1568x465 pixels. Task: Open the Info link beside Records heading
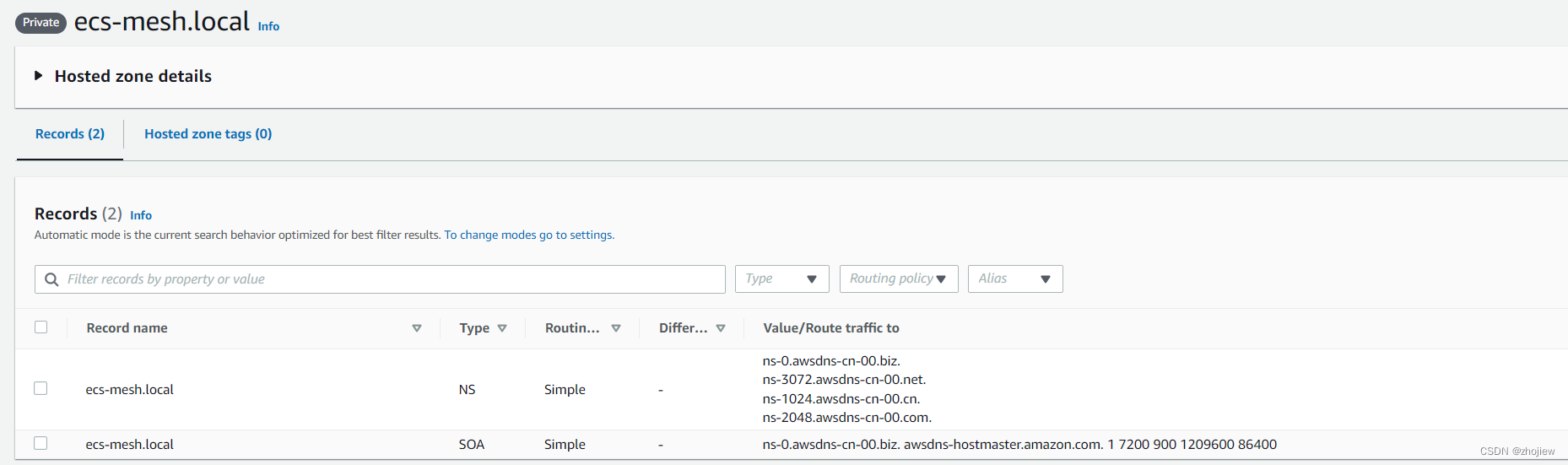(141, 215)
